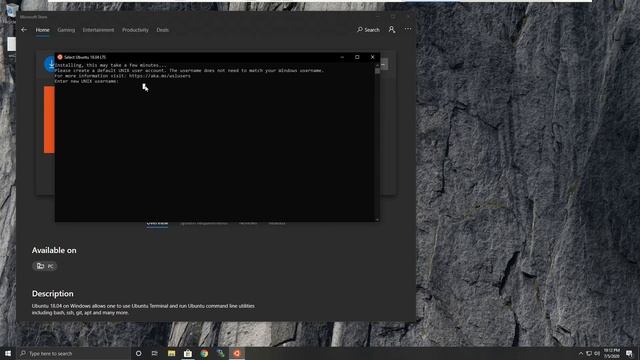Click the terminal scrollbar down arrow

pyautogui.click(x=378, y=220)
